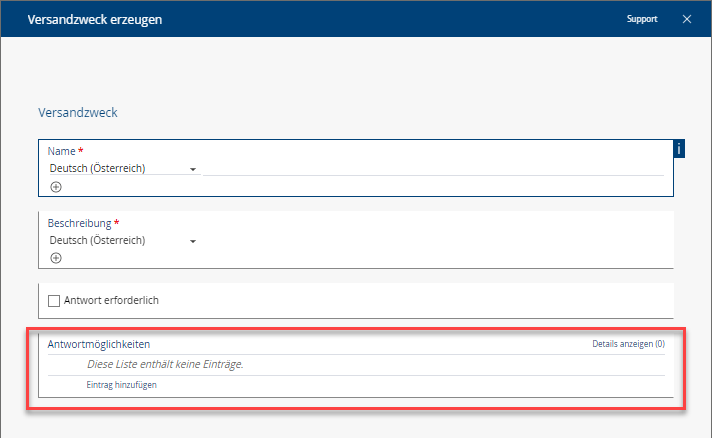
Task: Click the Versandzweck section heading
Action: [78, 113]
